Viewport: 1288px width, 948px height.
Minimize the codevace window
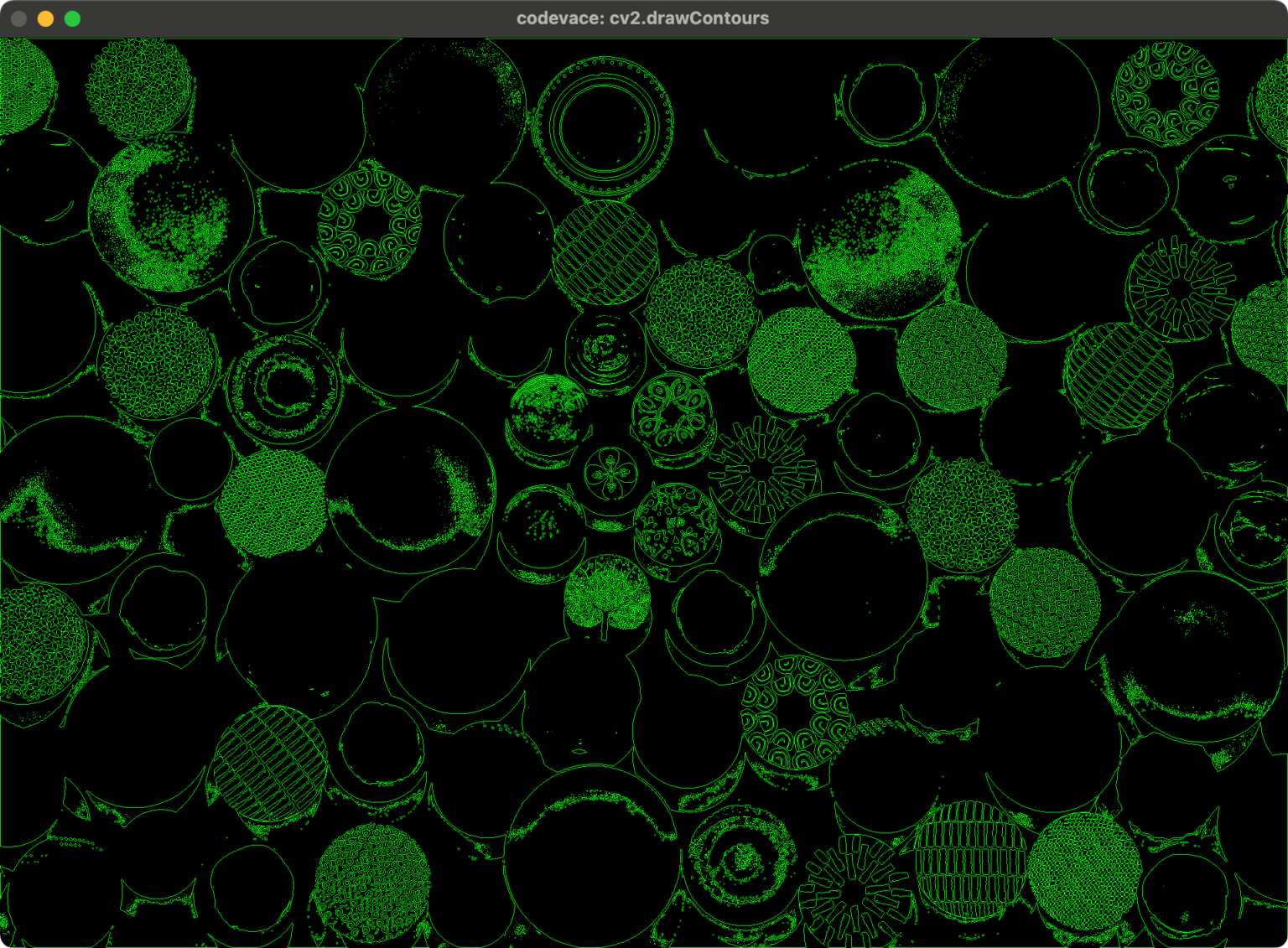(x=45, y=18)
